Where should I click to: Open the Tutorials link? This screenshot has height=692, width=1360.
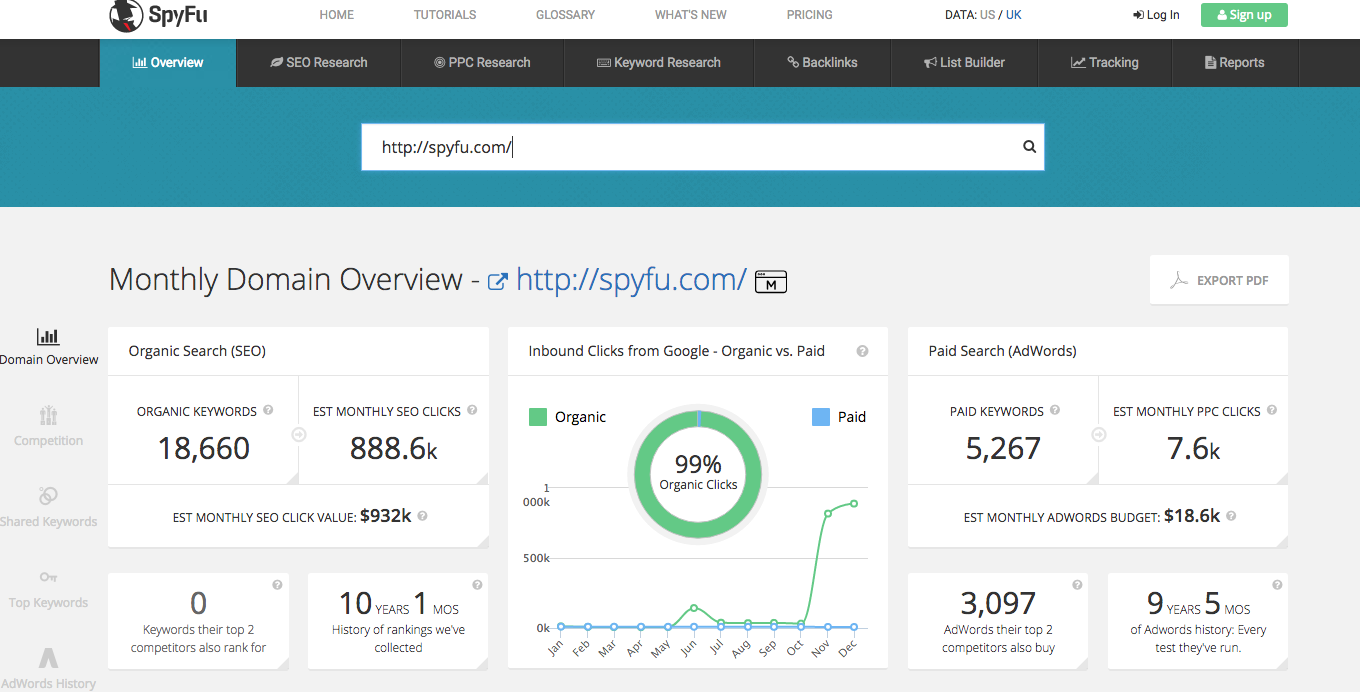[x=445, y=15]
